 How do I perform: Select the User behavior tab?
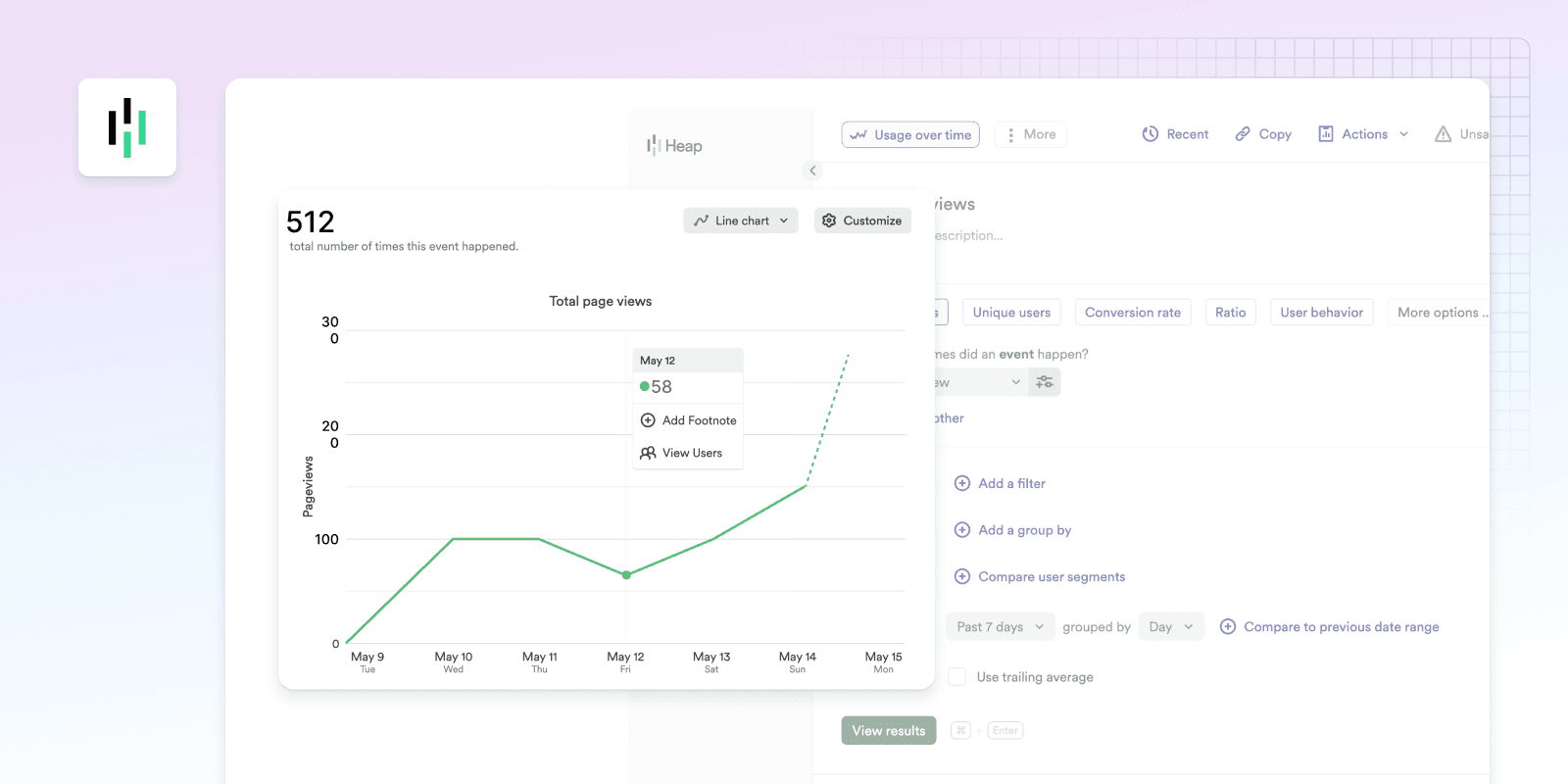click(1322, 313)
